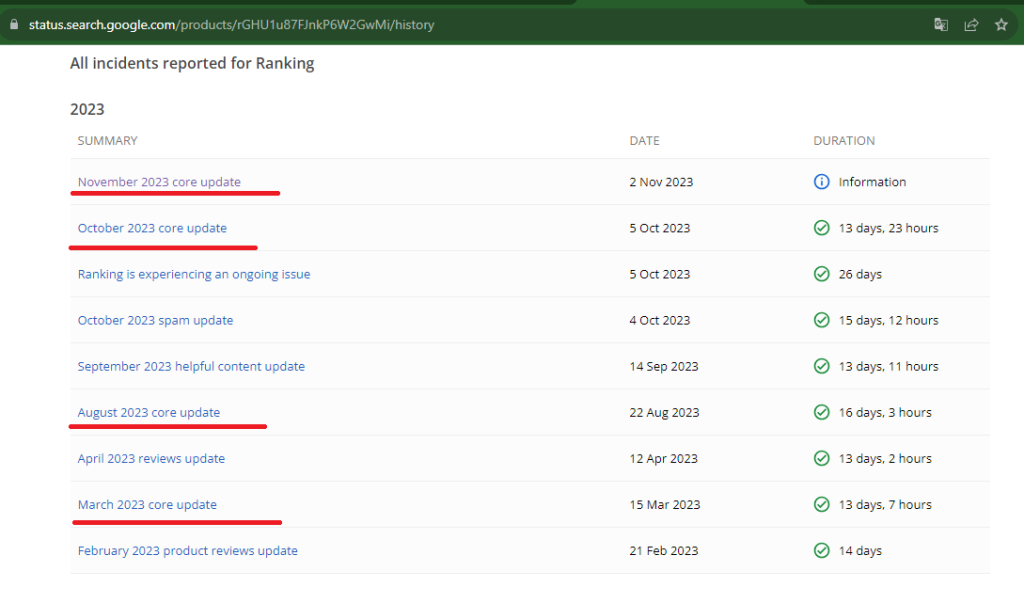Click the share page icon in address bar
This screenshot has width=1024, height=603.
971,25
